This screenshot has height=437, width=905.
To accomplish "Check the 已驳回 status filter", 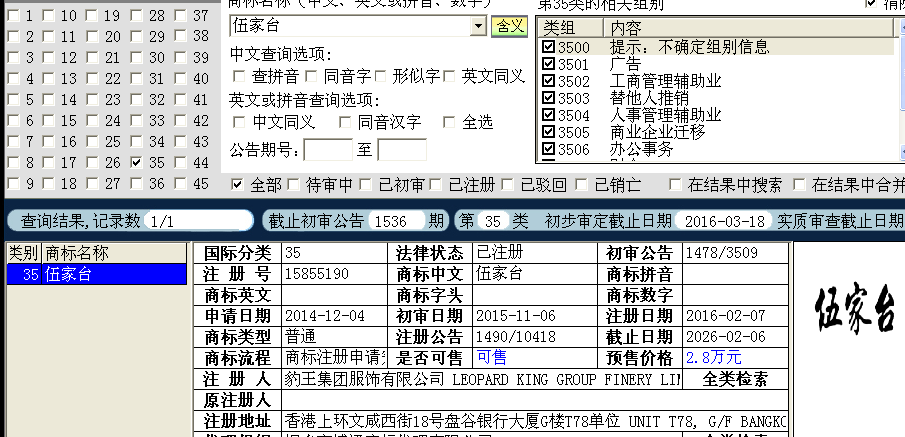I will pos(507,185).
